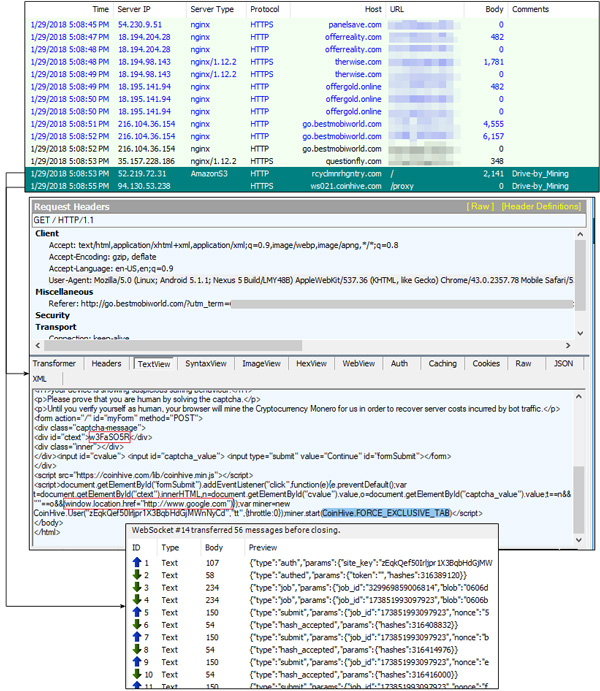Select the Accept-Encoding header line
This screenshot has width=600, height=691.
pyautogui.click(x=102, y=257)
